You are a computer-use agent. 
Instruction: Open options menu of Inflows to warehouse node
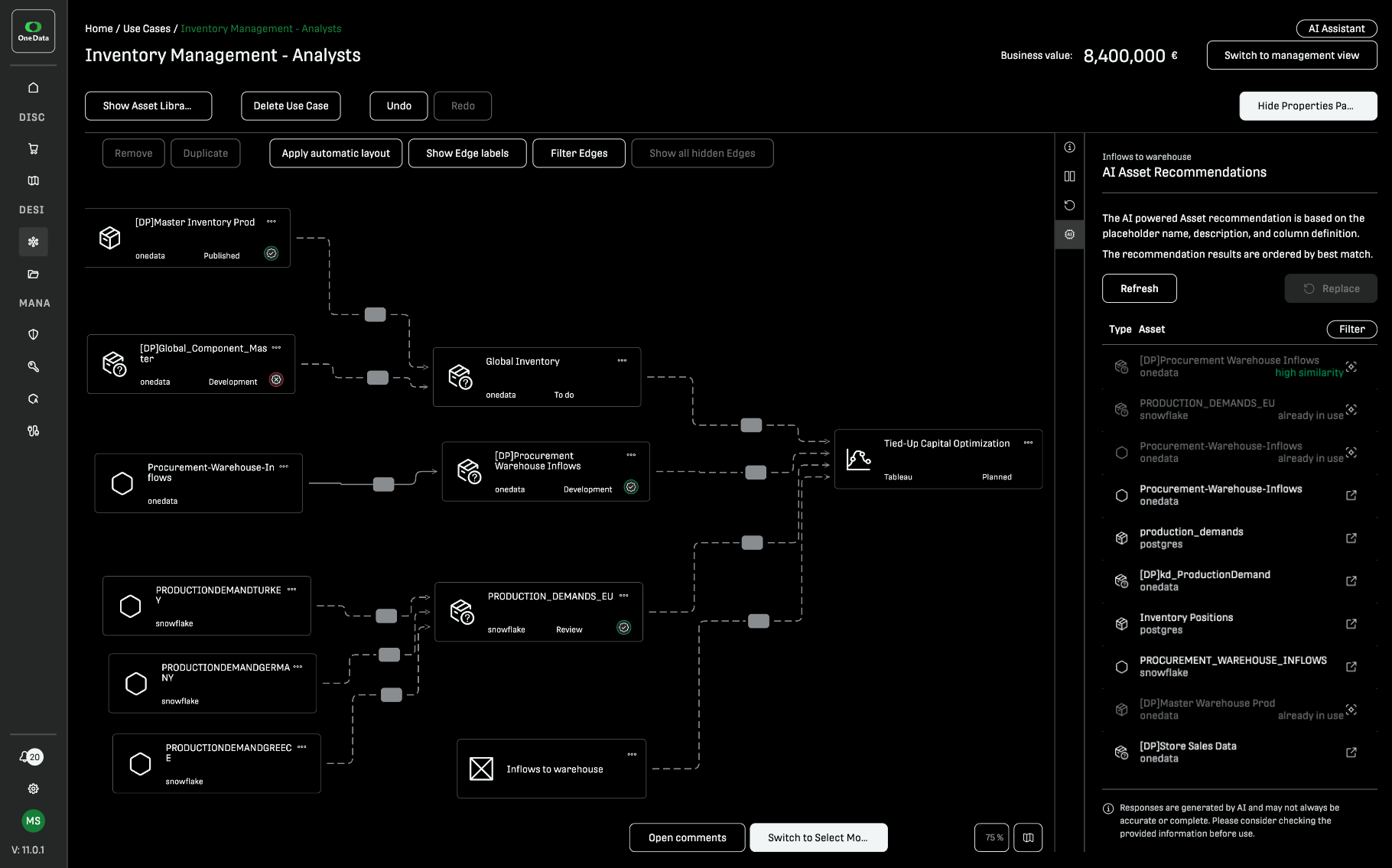click(632, 754)
